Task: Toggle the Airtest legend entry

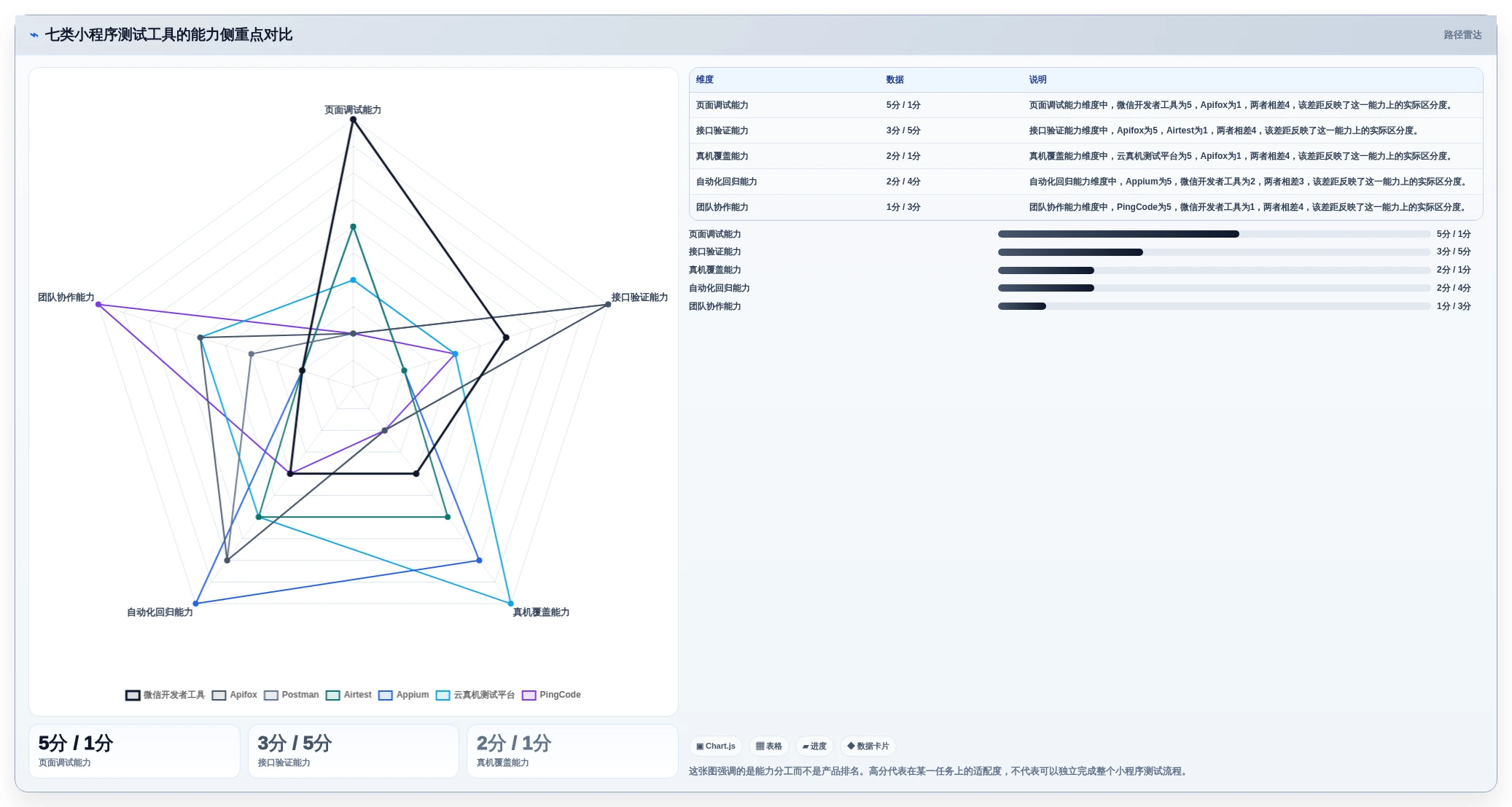Action: pos(348,695)
